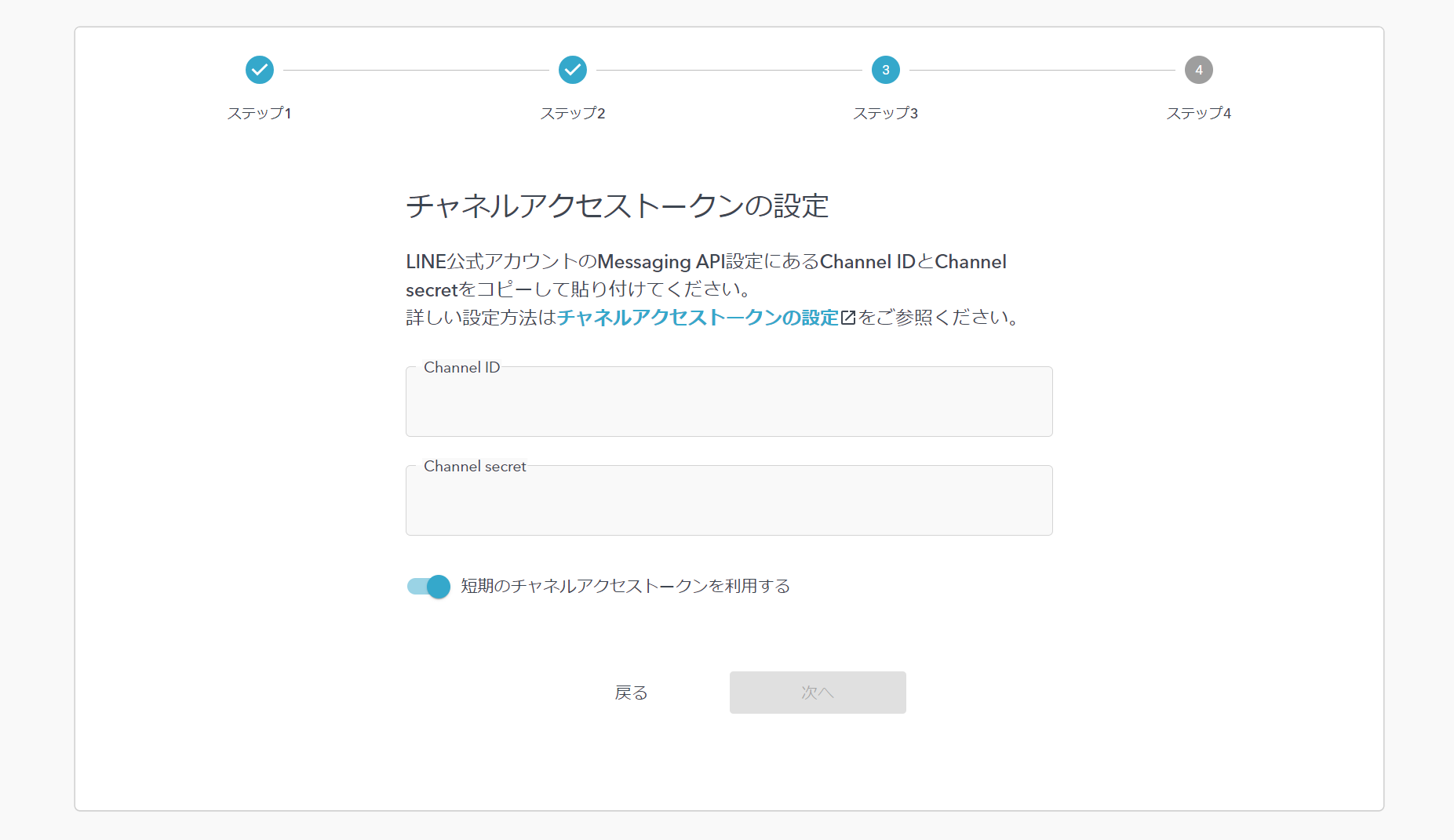Click the Step 1 completed checkmark icon

(x=260, y=70)
